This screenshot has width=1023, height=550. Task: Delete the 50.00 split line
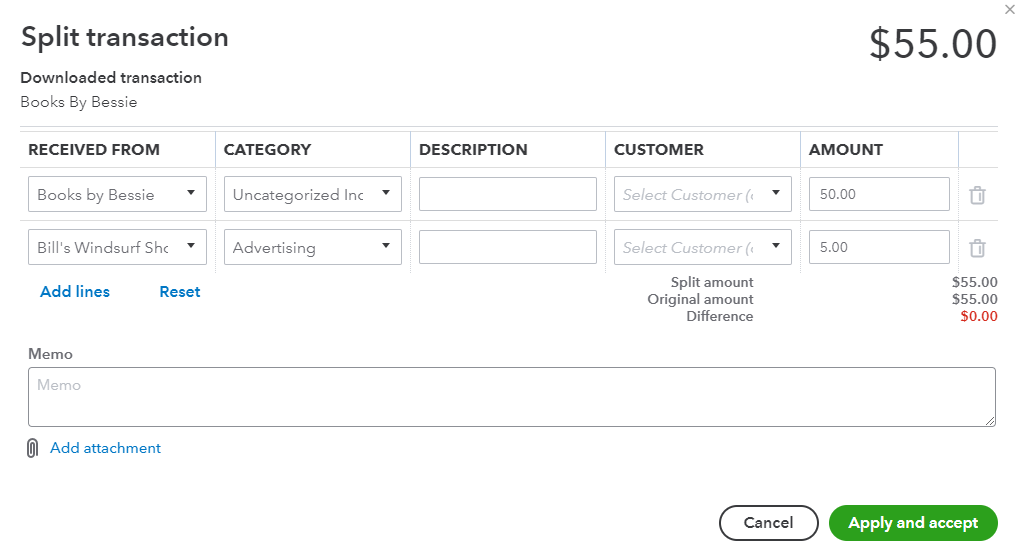click(x=977, y=195)
